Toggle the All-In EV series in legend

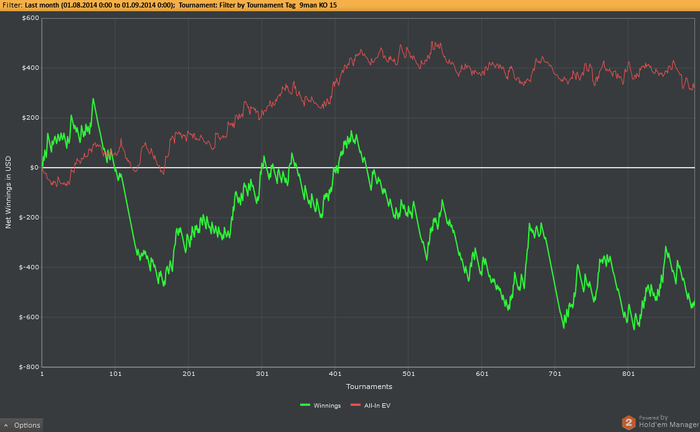click(377, 405)
